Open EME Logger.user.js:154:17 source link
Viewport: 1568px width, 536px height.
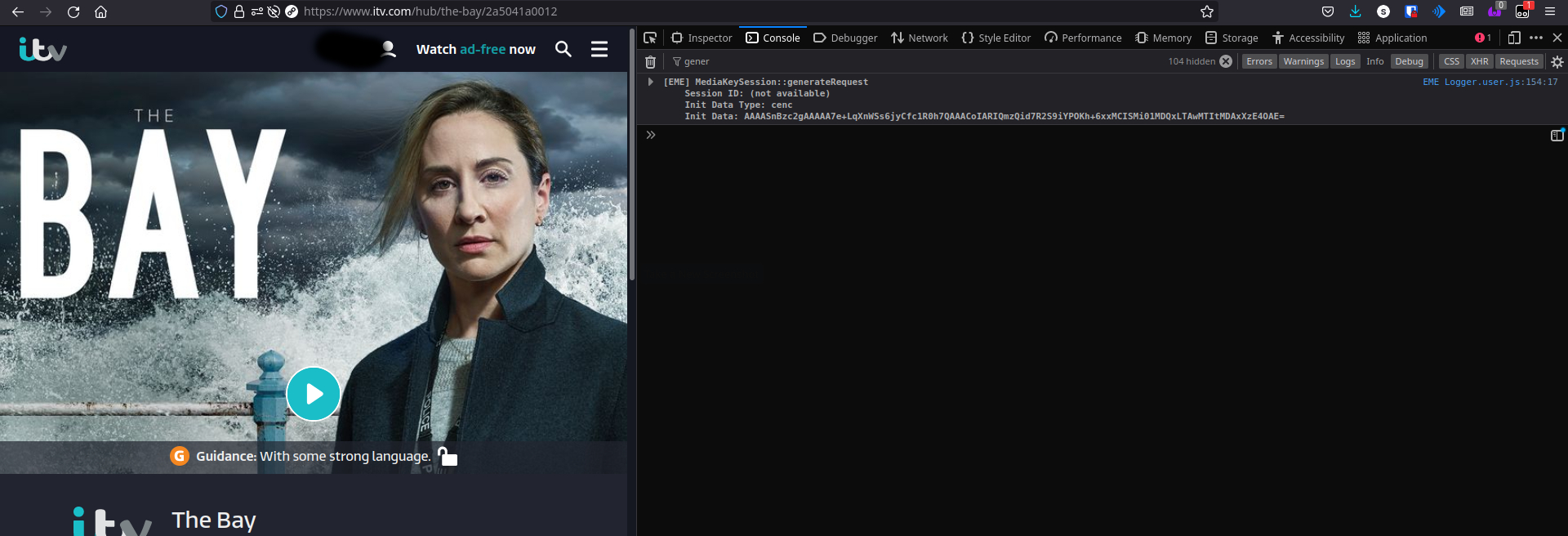point(1490,82)
